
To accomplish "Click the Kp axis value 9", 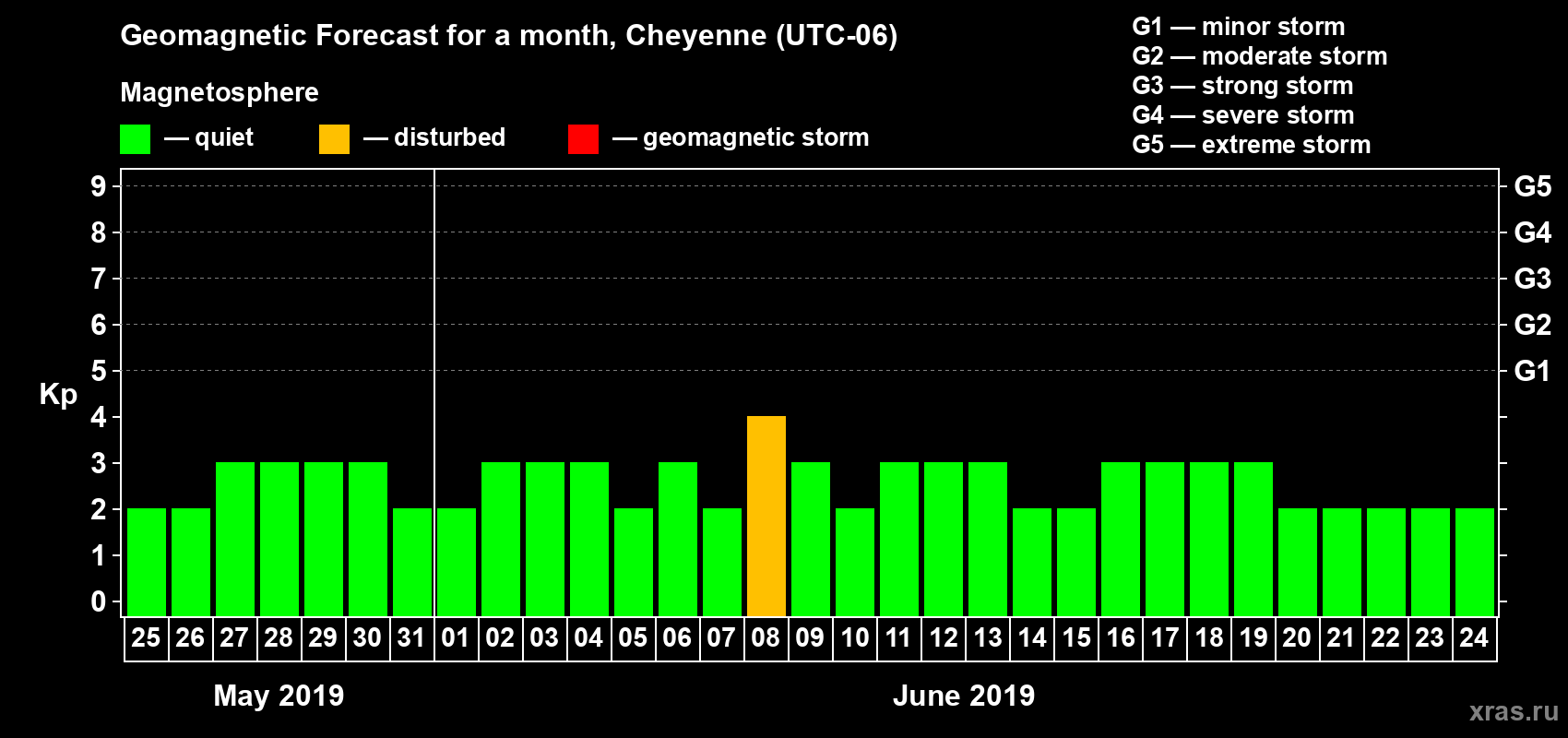I will click(99, 186).
